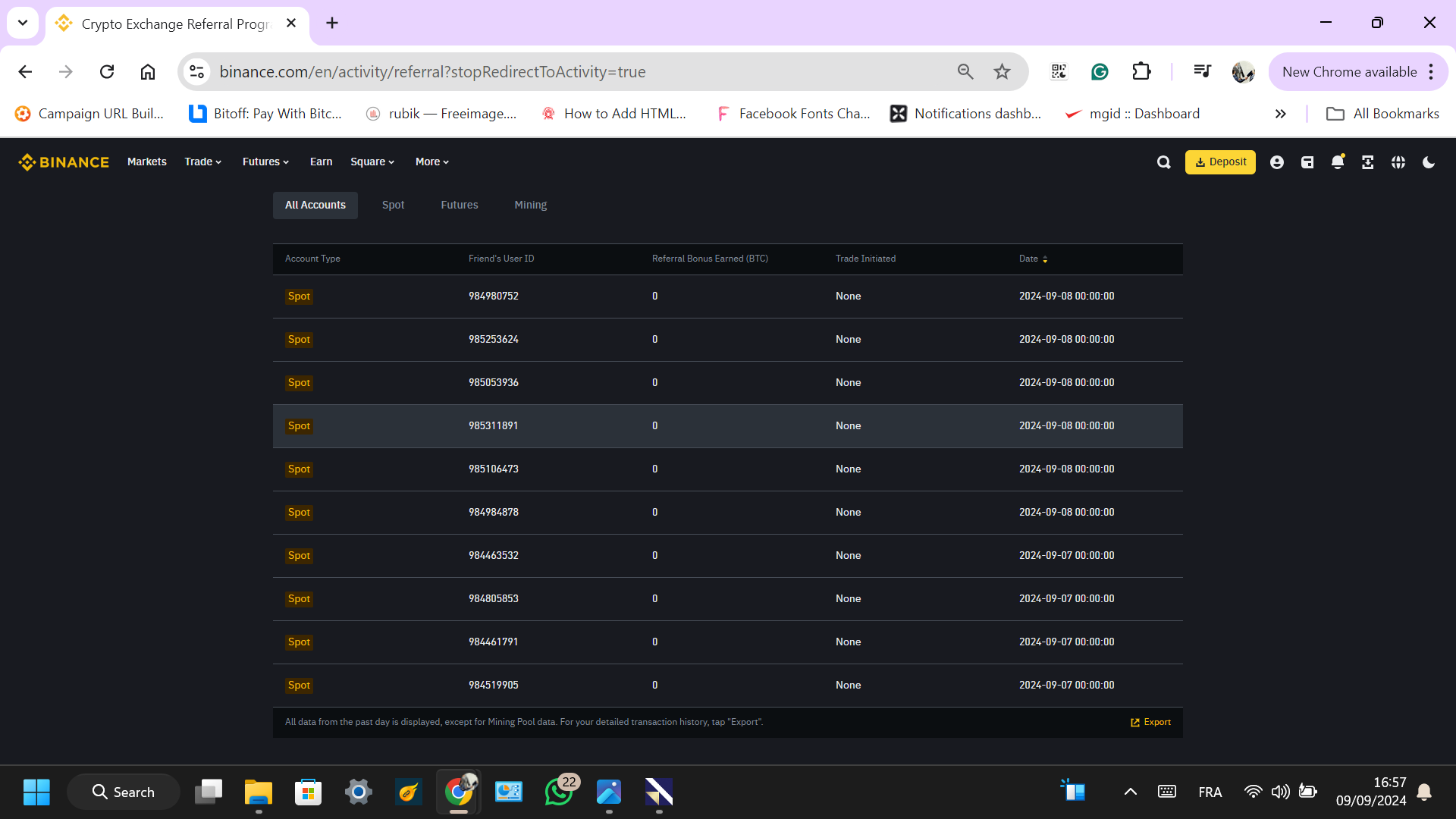
Task: Expand the Square dropdown menu
Action: point(372,162)
